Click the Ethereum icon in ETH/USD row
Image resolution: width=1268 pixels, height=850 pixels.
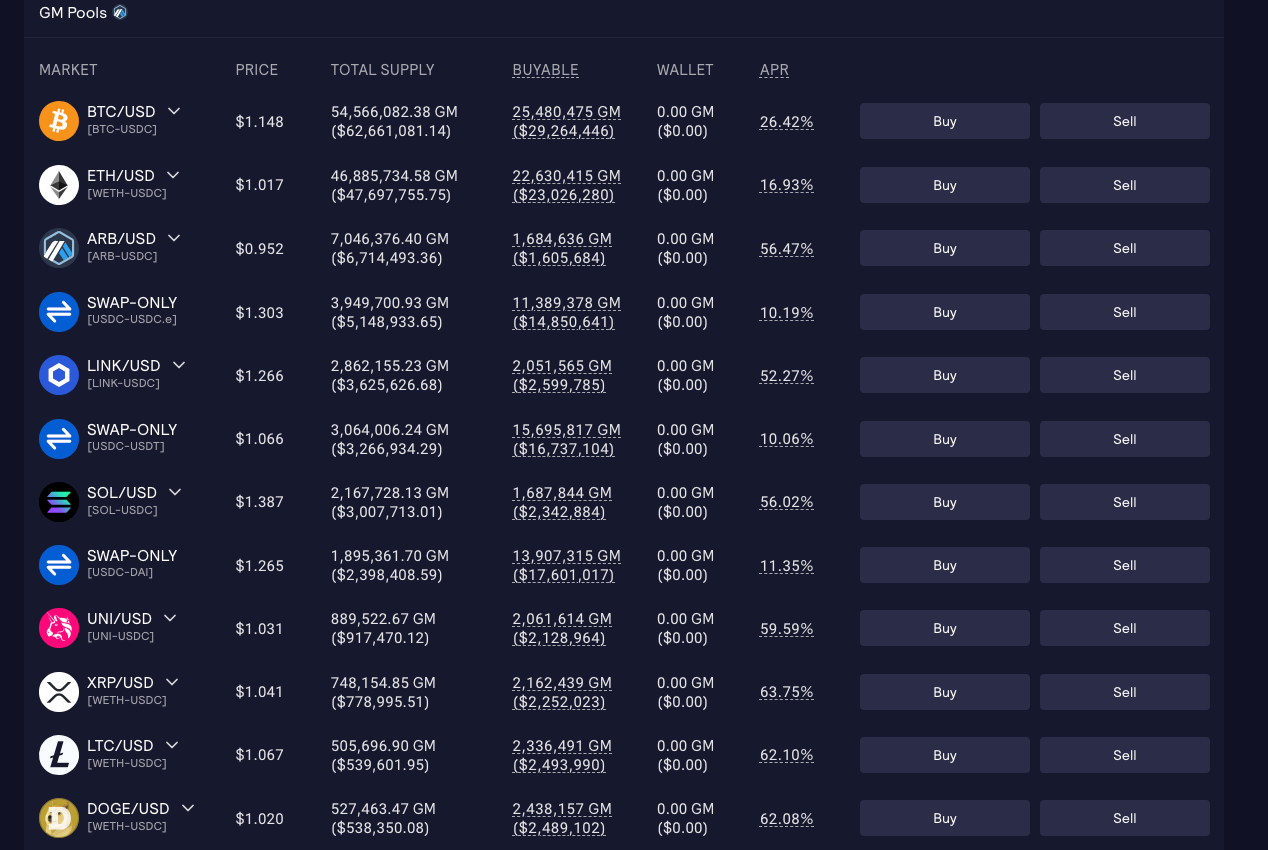[59, 185]
